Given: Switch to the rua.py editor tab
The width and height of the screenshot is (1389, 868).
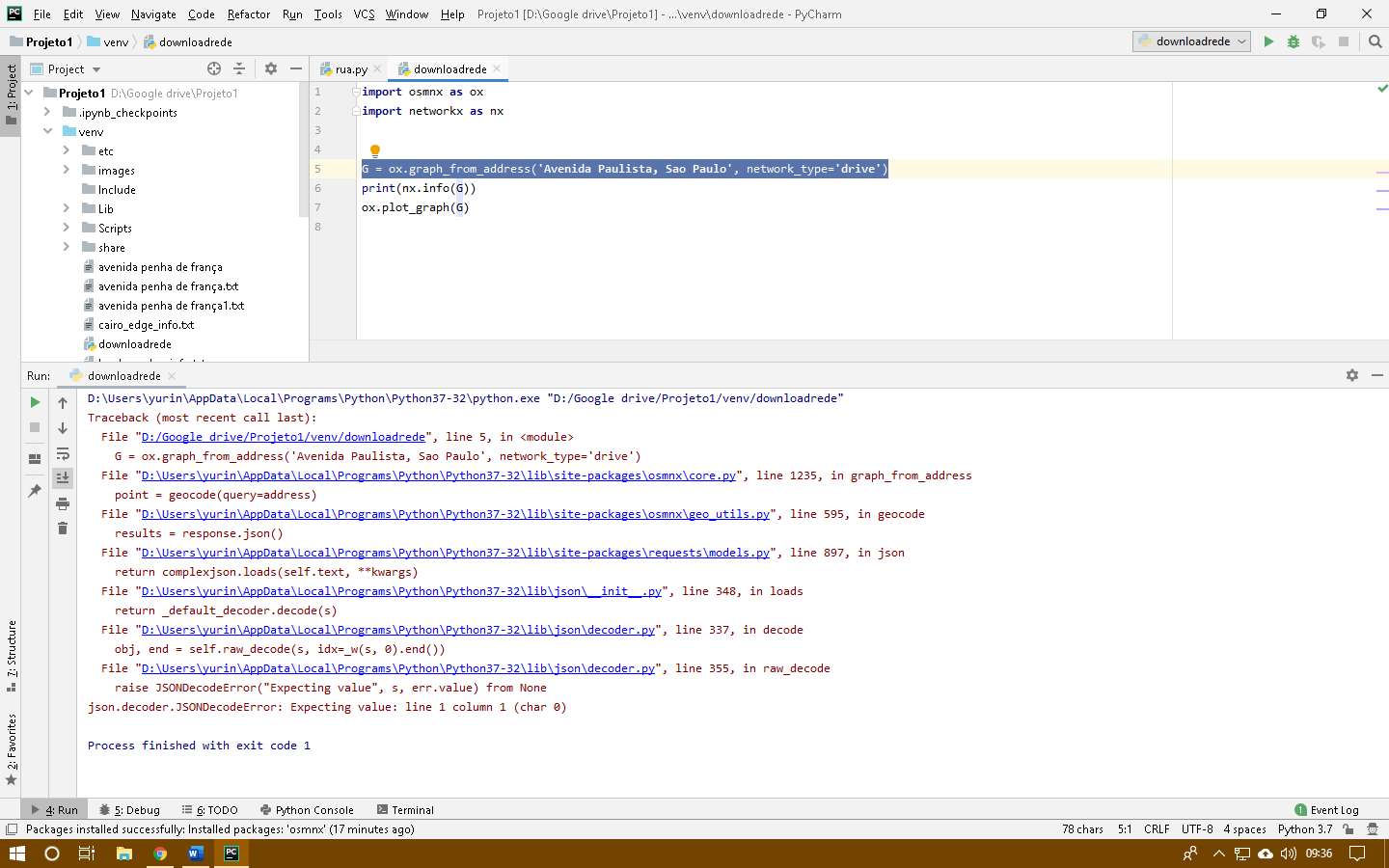Looking at the screenshot, I should click(351, 69).
